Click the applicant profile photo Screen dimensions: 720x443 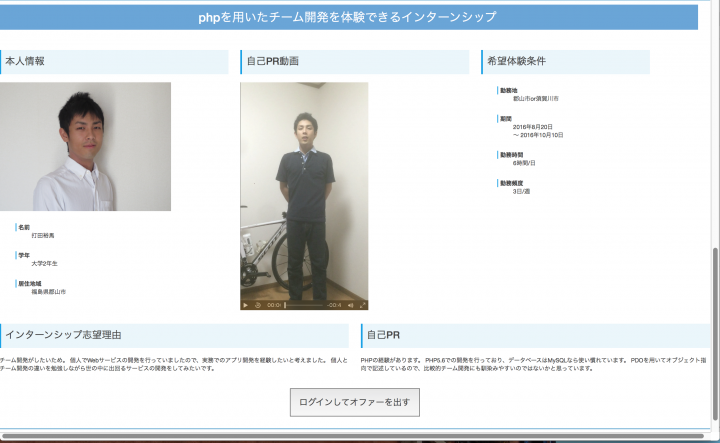(86, 147)
